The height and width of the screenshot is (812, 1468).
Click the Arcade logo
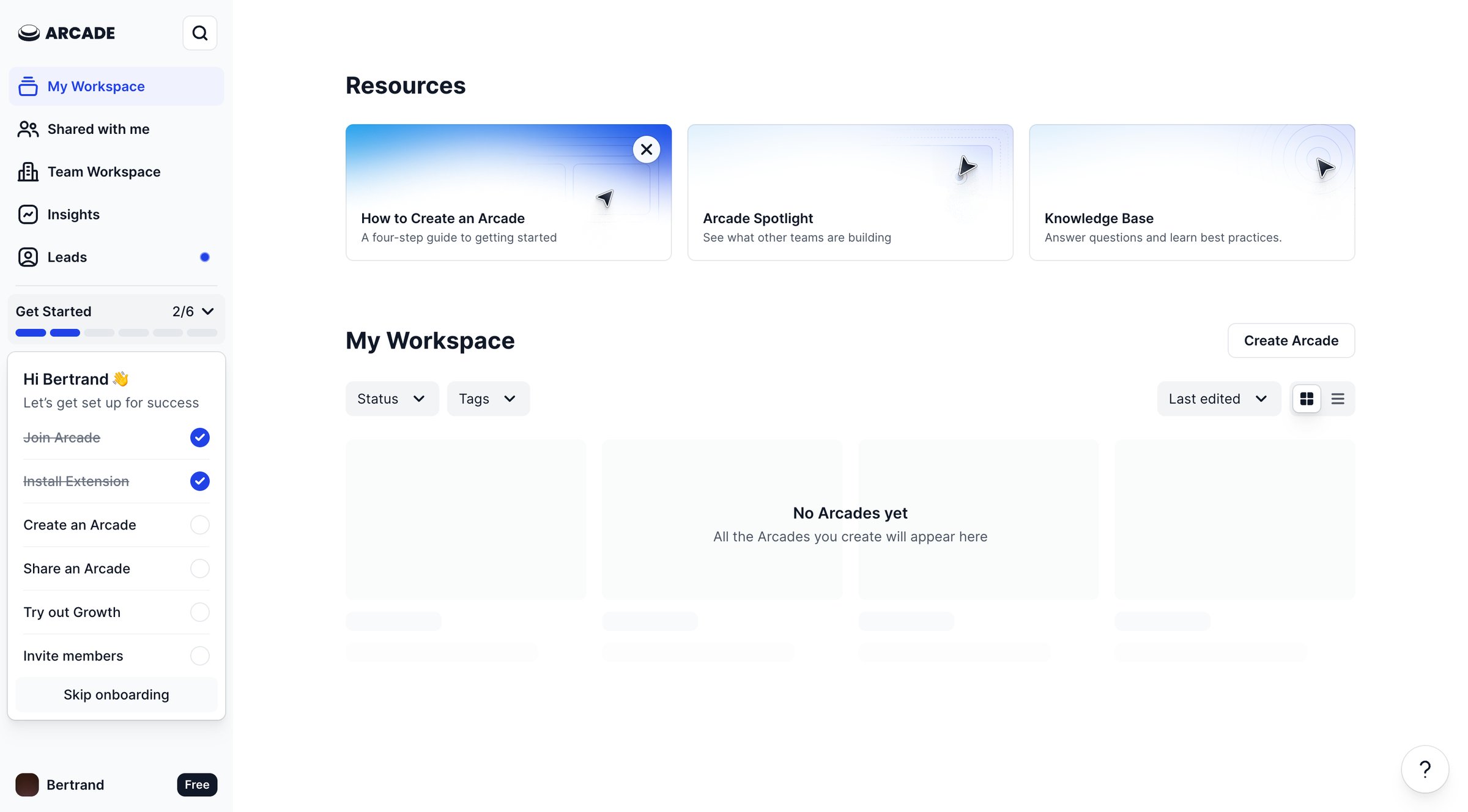point(66,33)
